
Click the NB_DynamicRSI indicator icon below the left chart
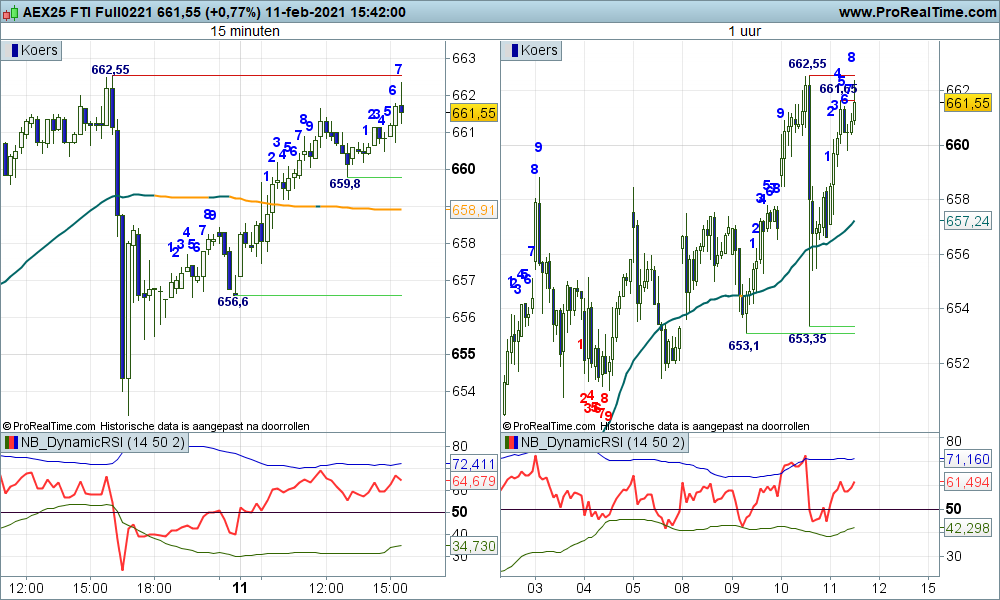click(12, 441)
